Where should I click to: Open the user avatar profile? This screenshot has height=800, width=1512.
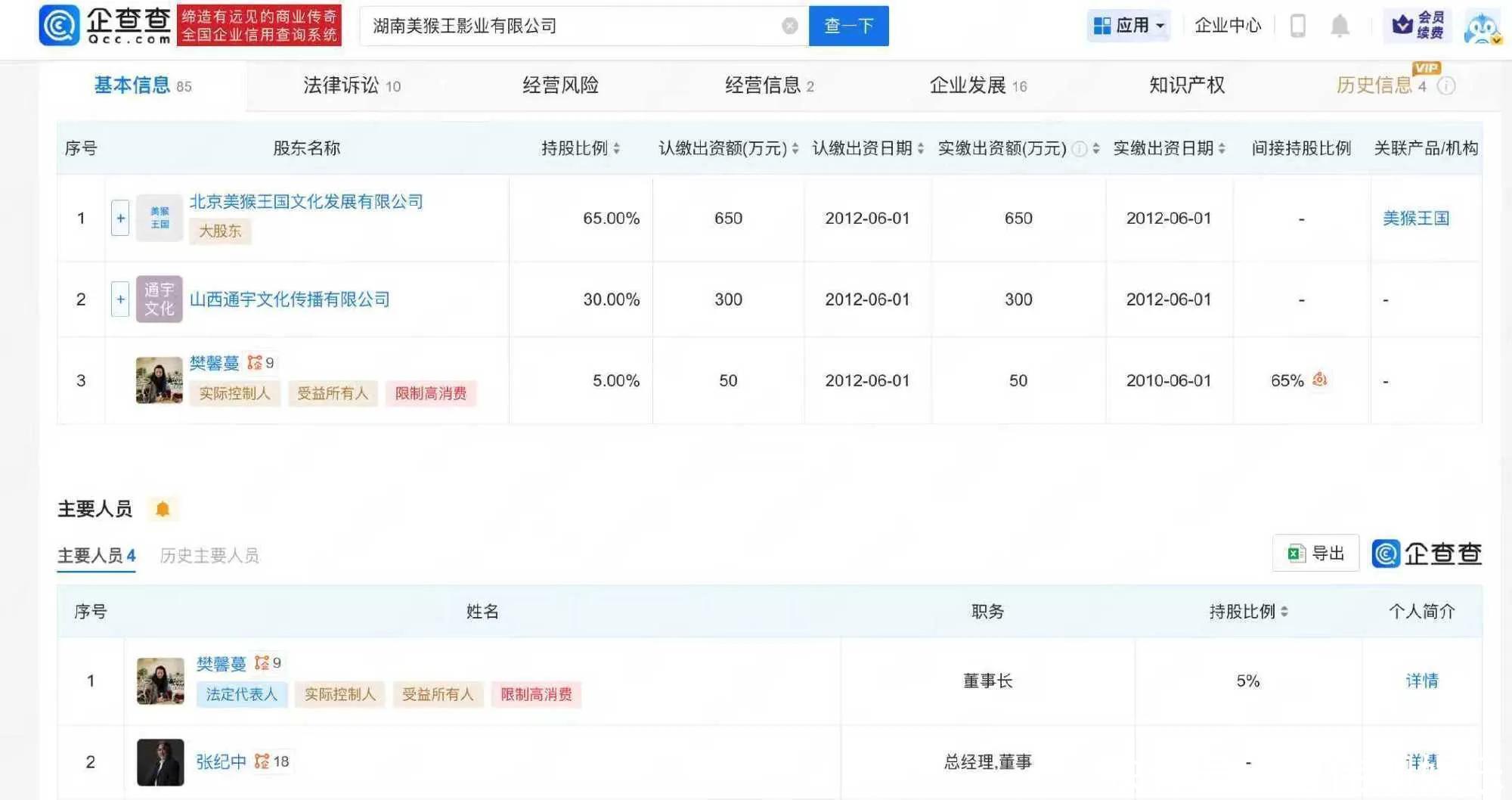(1481, 27)
